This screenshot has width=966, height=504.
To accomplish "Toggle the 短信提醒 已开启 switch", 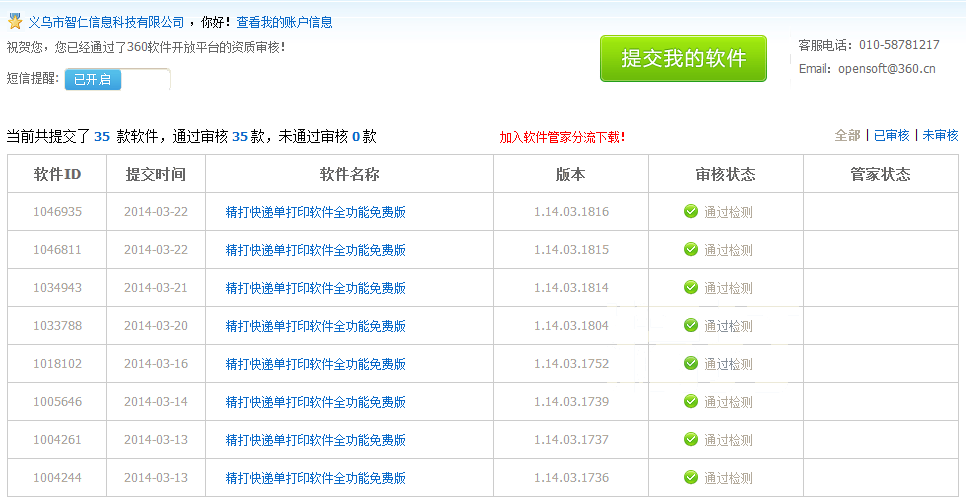I will [x=117, y=79].
